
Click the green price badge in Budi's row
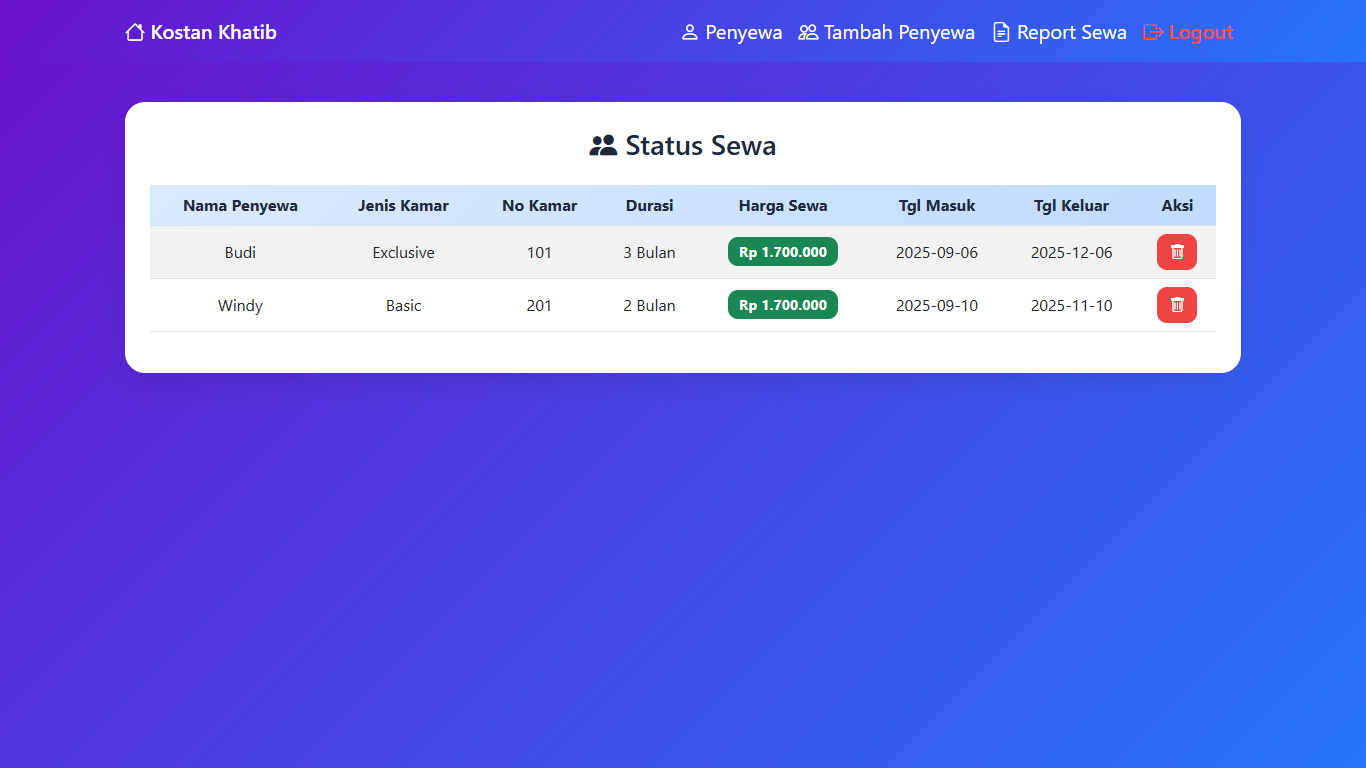click(782, 252)
